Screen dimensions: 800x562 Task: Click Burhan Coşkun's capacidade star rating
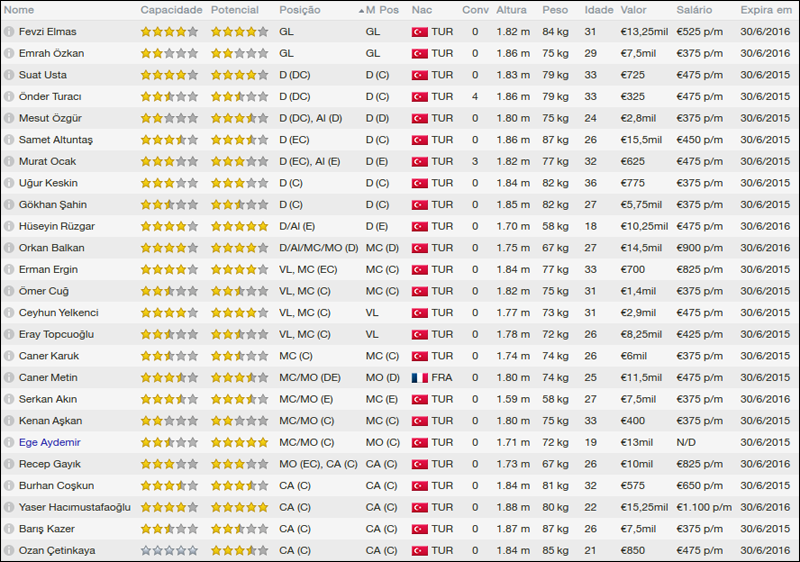(169, 486)
